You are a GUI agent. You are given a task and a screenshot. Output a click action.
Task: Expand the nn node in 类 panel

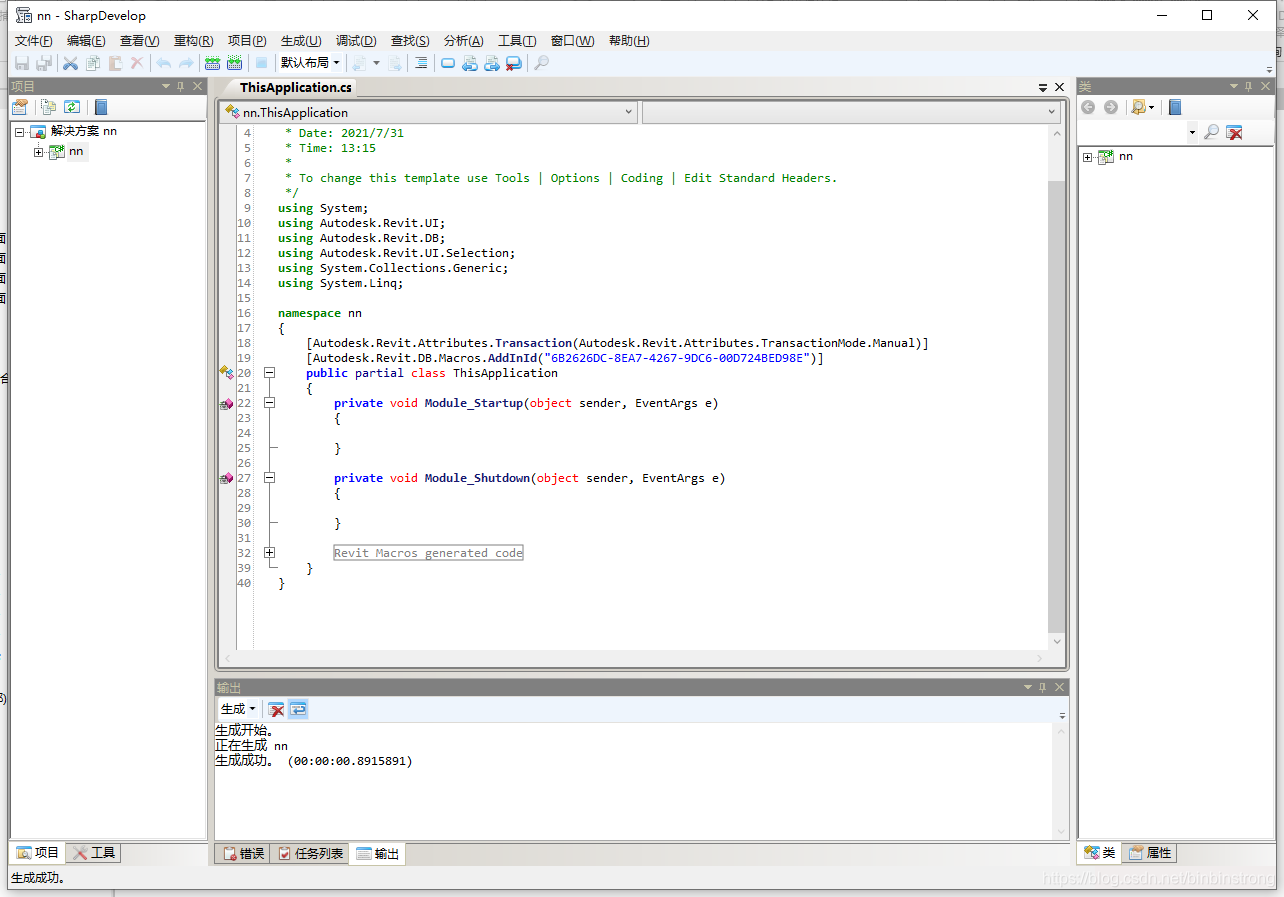[x=1088, y=157]
